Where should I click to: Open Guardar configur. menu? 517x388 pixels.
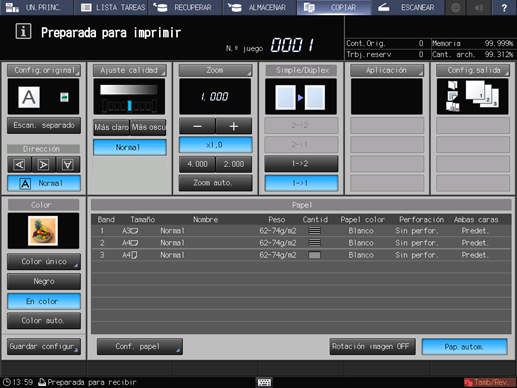44,347
